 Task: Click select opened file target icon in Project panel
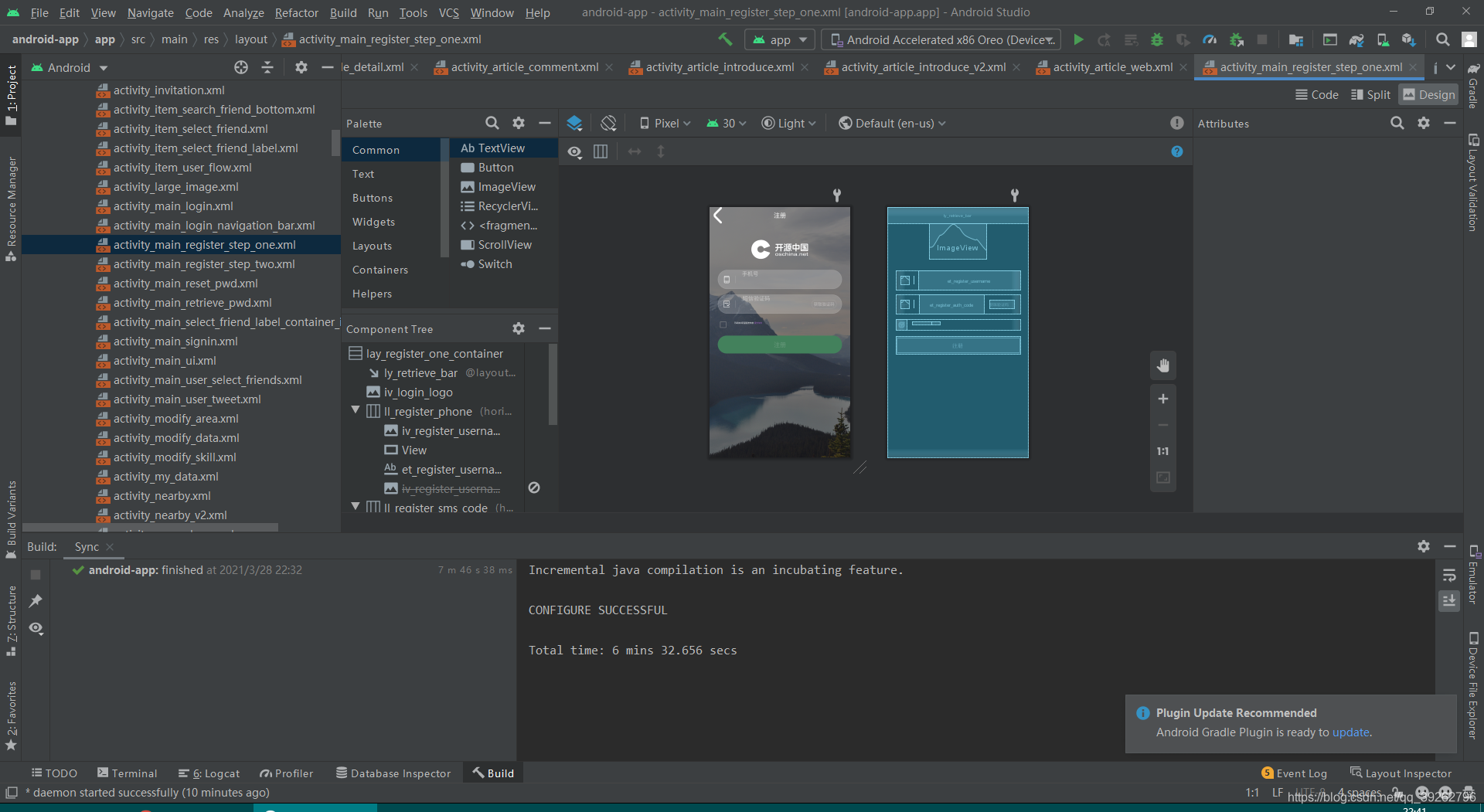(x=241, y=67)
